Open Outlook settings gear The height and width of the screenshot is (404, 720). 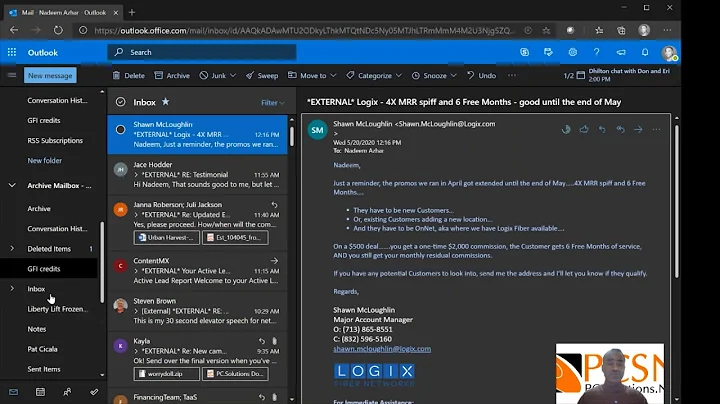click(x=573, y=52)
